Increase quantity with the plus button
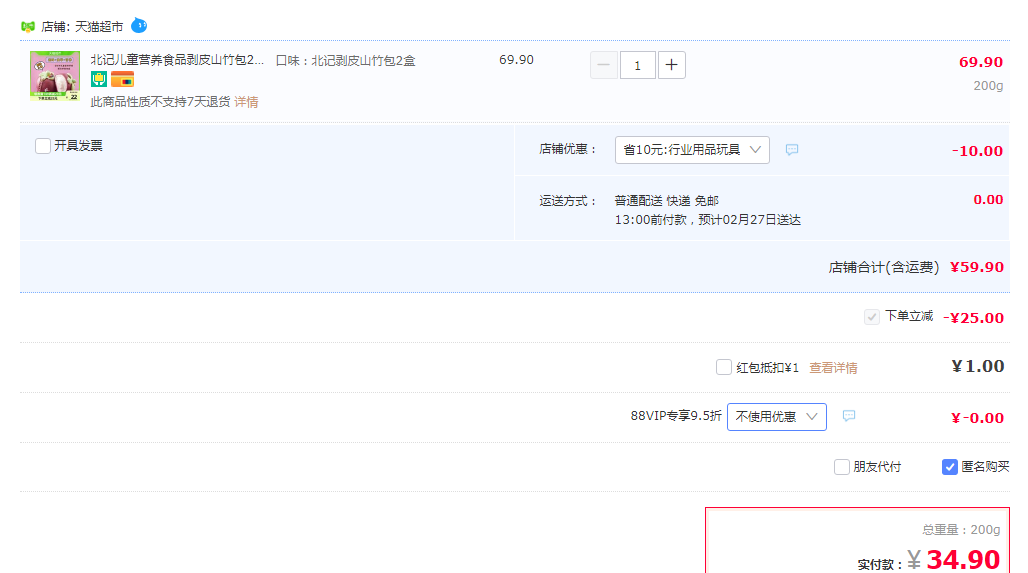This screenshot has width=1028, height=573. pyautogui.click(x=671, y=65)
